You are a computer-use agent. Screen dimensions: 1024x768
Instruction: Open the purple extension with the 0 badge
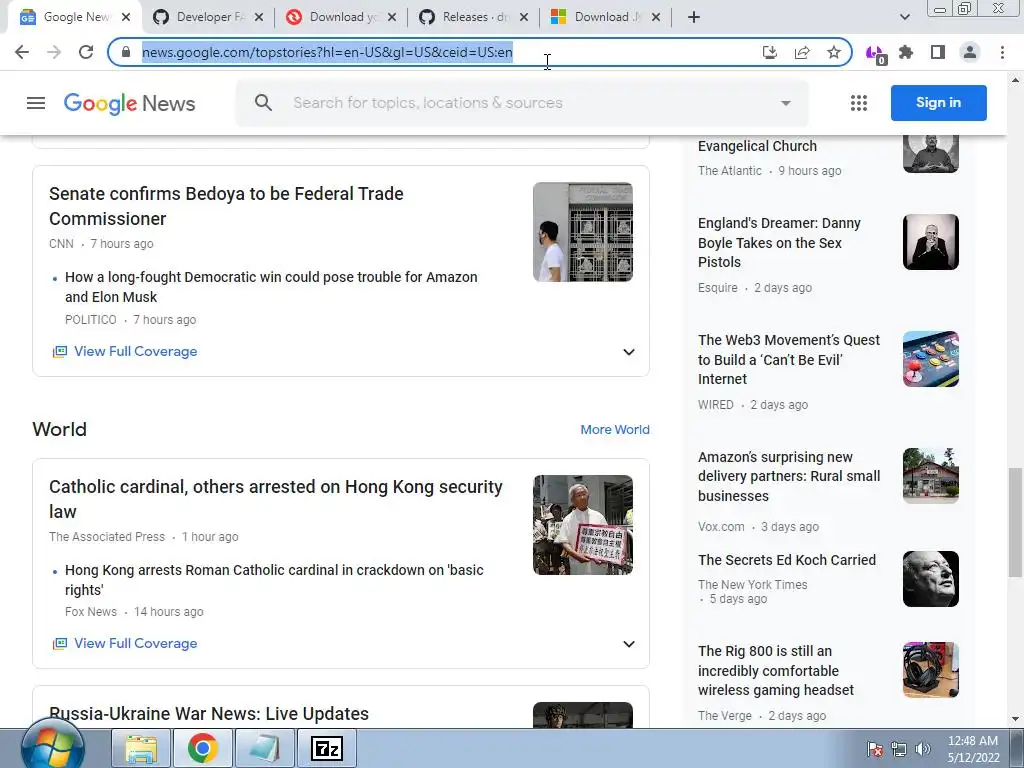(x=875, y=54)
